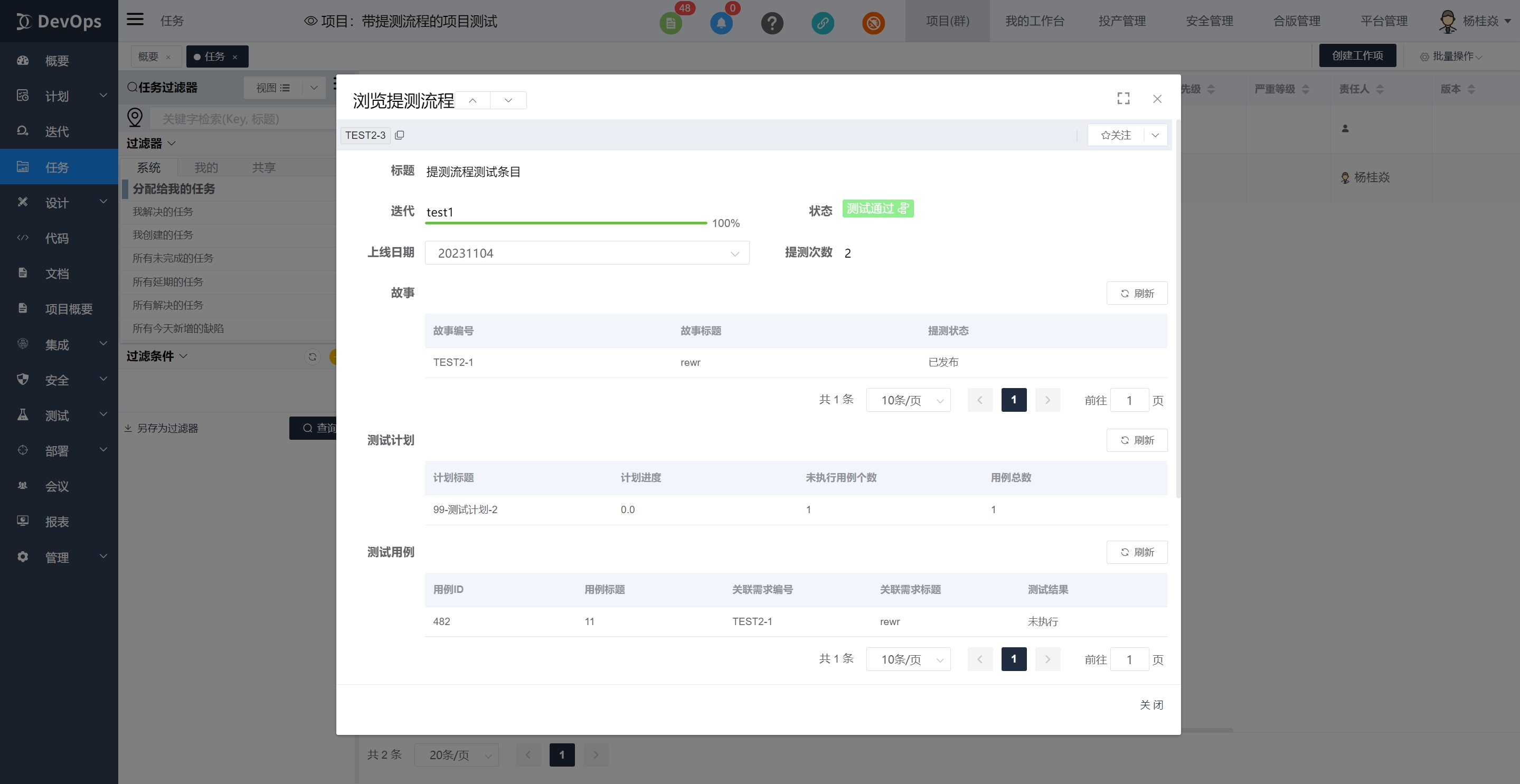The image size is (1520, 784).
Task: Click the fullscreen expand icon in dialog
Action: click(x=1123, y=99)
